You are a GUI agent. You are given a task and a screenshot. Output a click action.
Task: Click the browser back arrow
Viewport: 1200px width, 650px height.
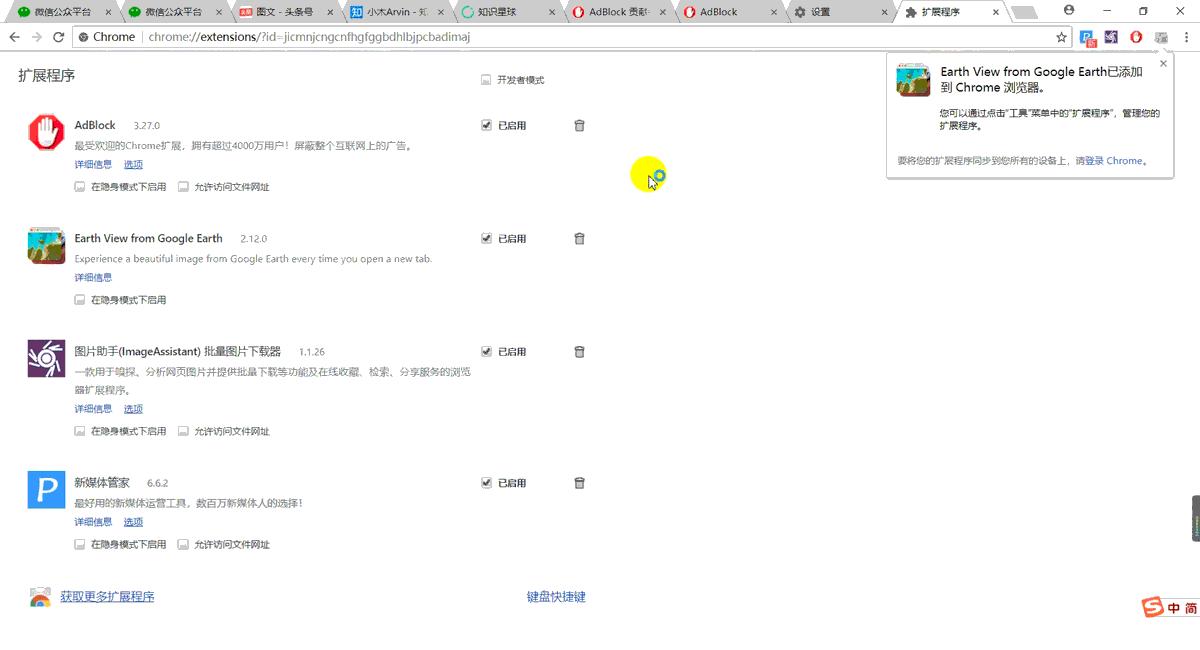tap(14, 37)
